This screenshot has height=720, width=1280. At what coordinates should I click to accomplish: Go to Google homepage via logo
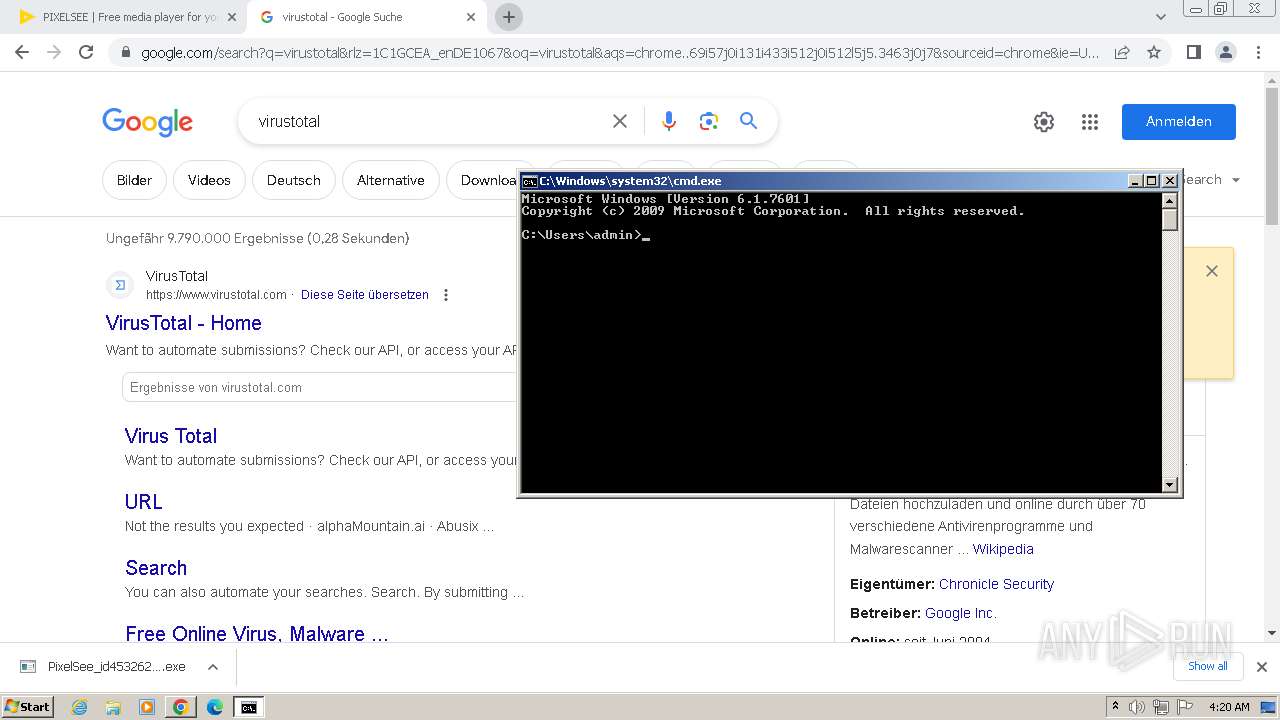pos(147,122)
